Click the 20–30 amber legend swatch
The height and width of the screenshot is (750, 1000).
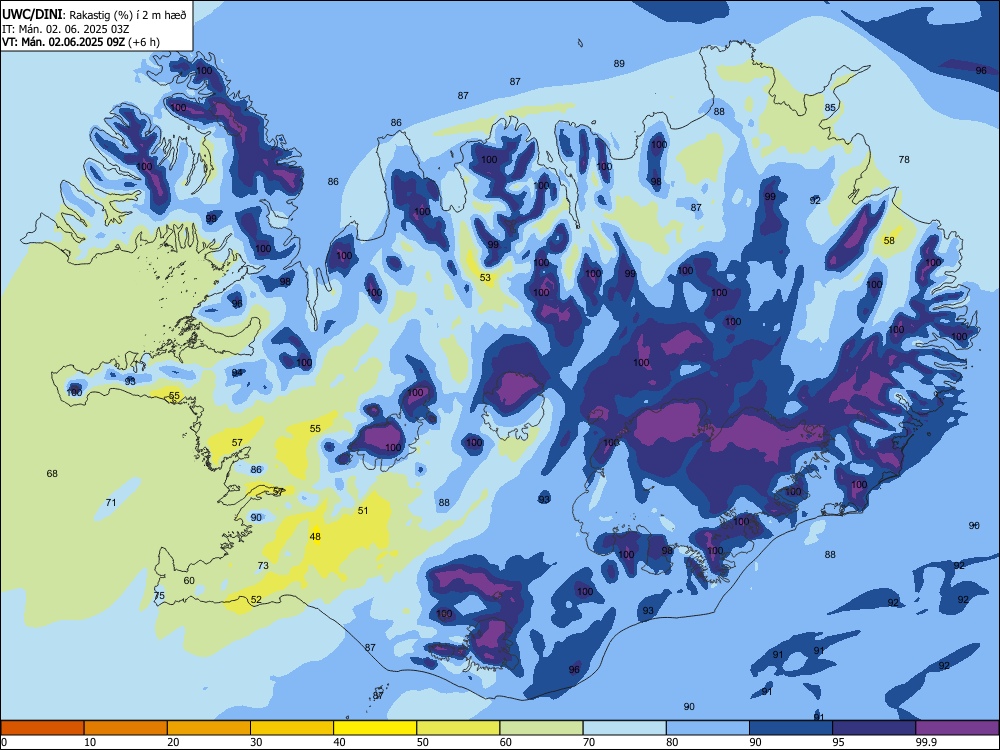pyautogui.click(x=209, y=728)
